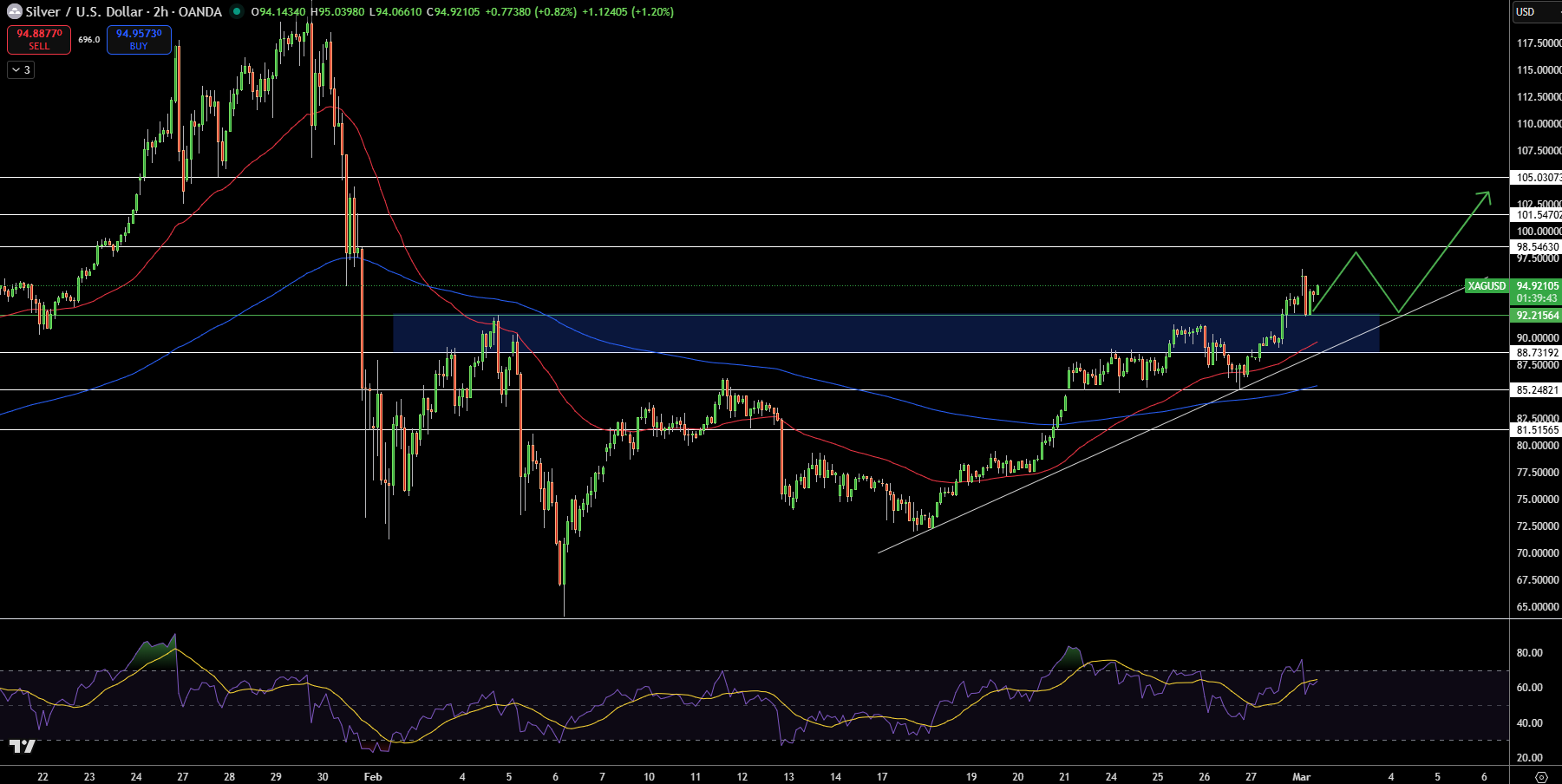Select the 81.51565 horizontal line label
Screen dimensions: 1562x784
pos(1537,430)
